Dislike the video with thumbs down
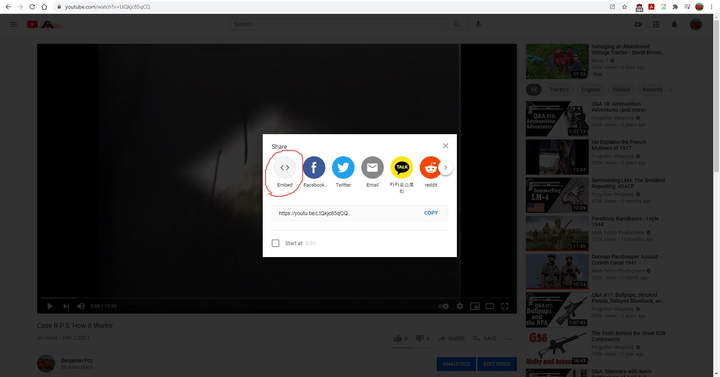This screenshot has width=720, height=377. click(422, 338)
